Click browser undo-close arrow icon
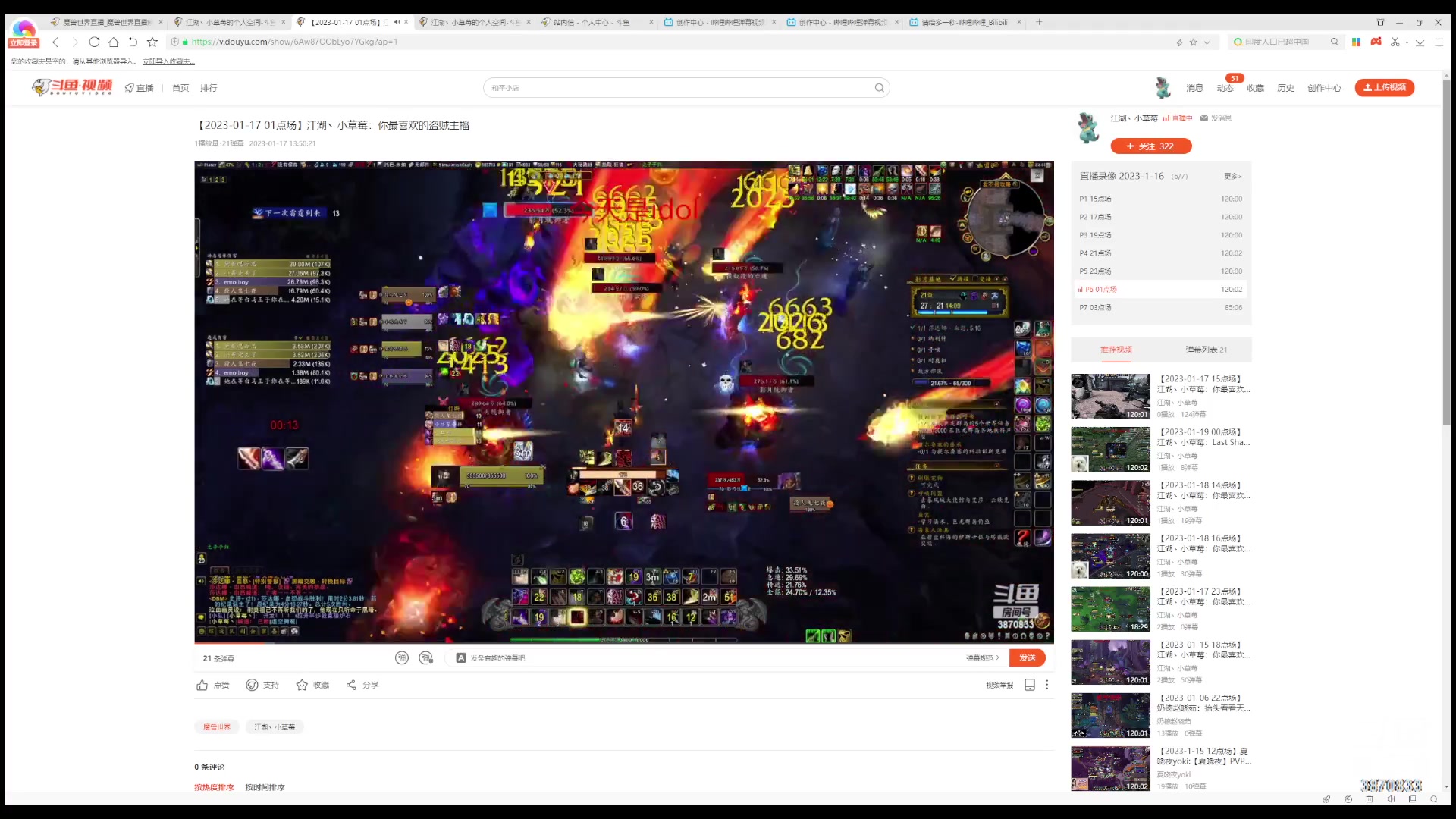Screen dimensions: 1456x819 click(x=133, y=42)
